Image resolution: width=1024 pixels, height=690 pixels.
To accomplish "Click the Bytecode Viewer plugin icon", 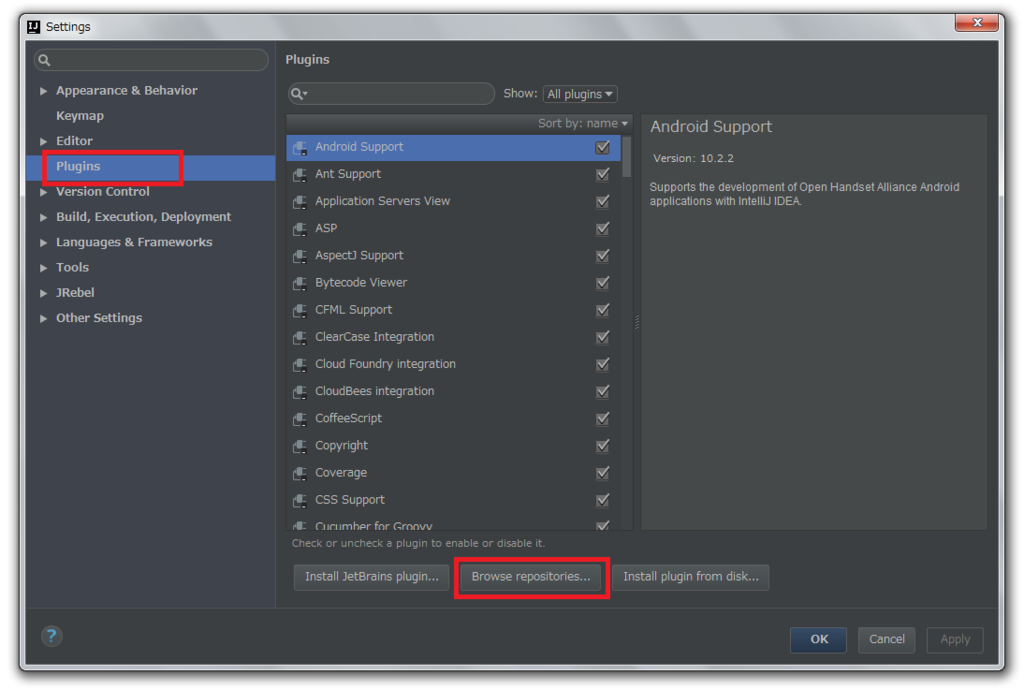I will coord(300,283).
